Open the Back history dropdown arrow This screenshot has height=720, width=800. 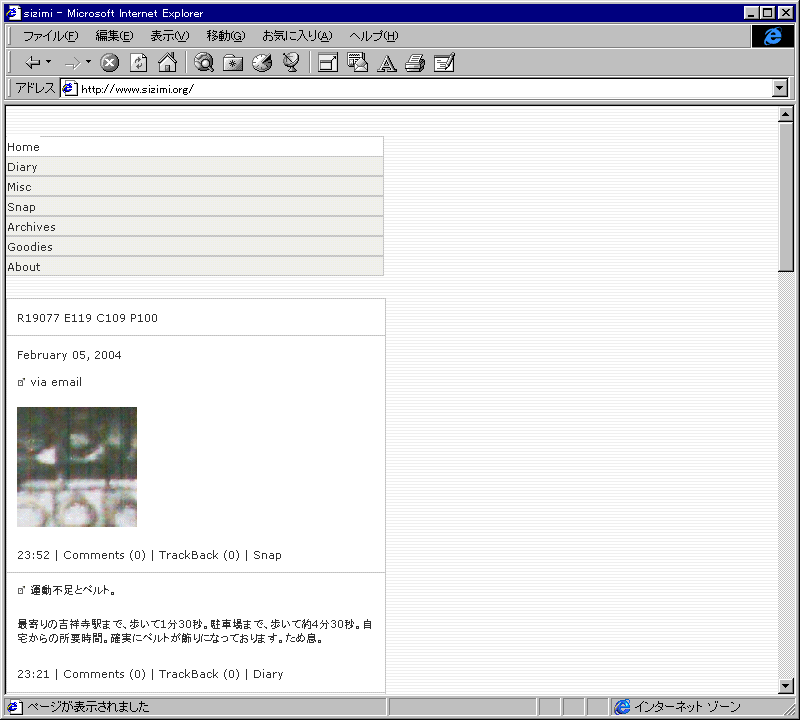[x=48, y=62]
